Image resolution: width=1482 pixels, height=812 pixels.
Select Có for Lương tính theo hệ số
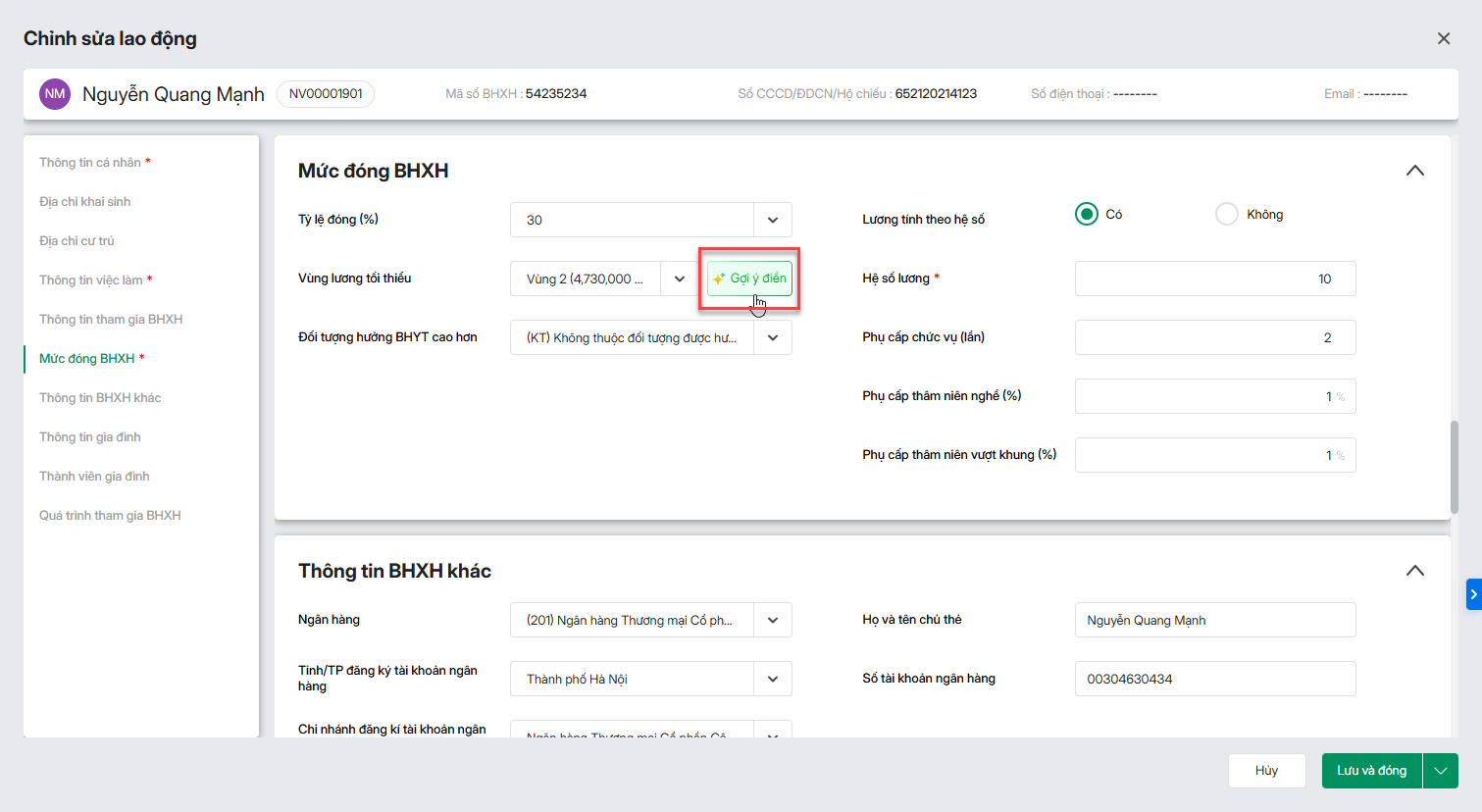(1087, 214)
